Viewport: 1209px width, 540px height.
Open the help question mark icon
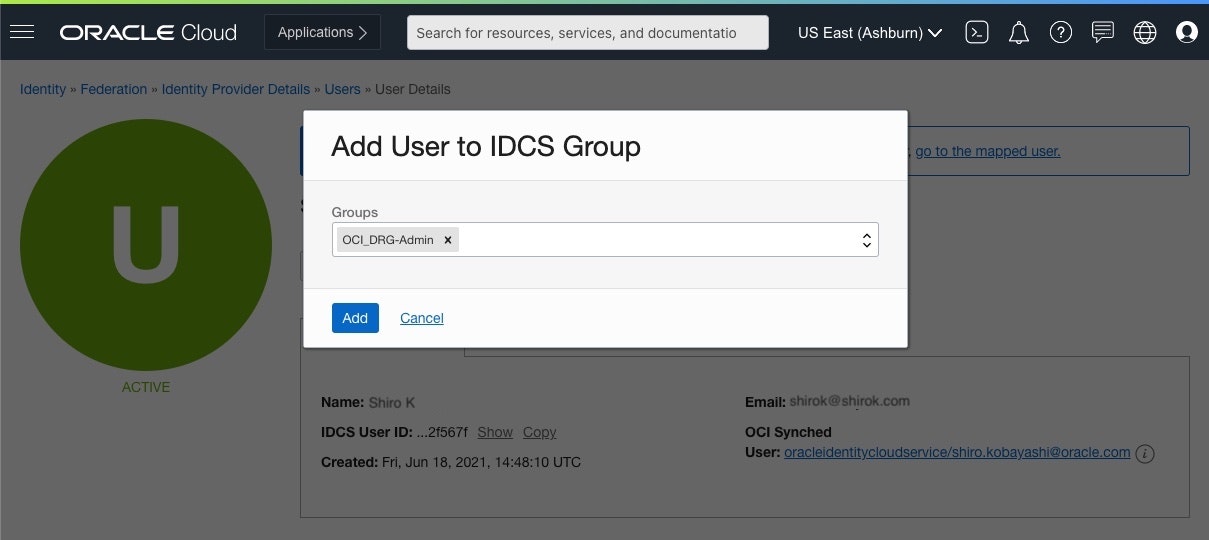(x=1061, y=33)
